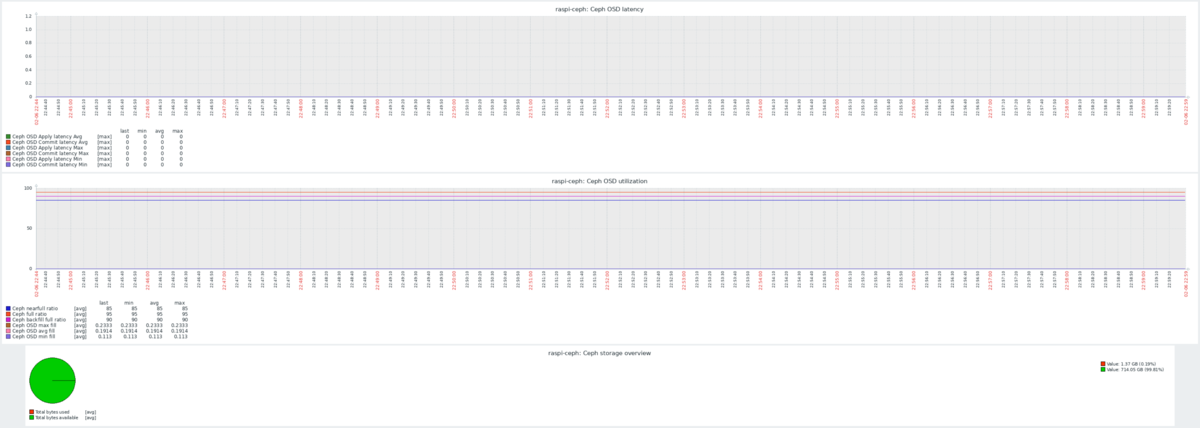Click the 'Ceph OSD Apply latency Min' legend label
Image resolution: width=1200 pixels, height=428 pixels.
[47, 159]
